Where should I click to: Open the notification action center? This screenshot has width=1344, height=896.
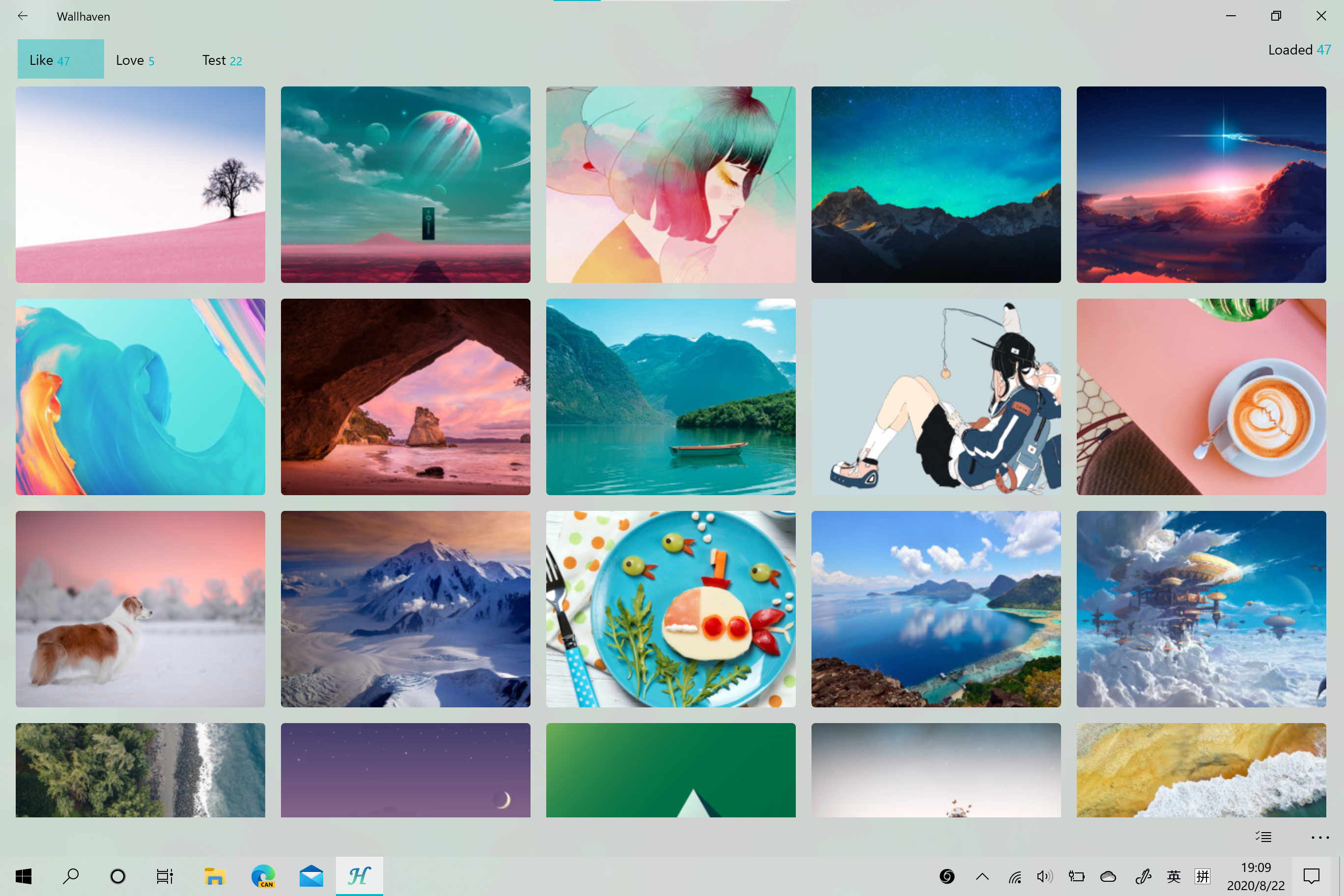(x=1311, y=876)
